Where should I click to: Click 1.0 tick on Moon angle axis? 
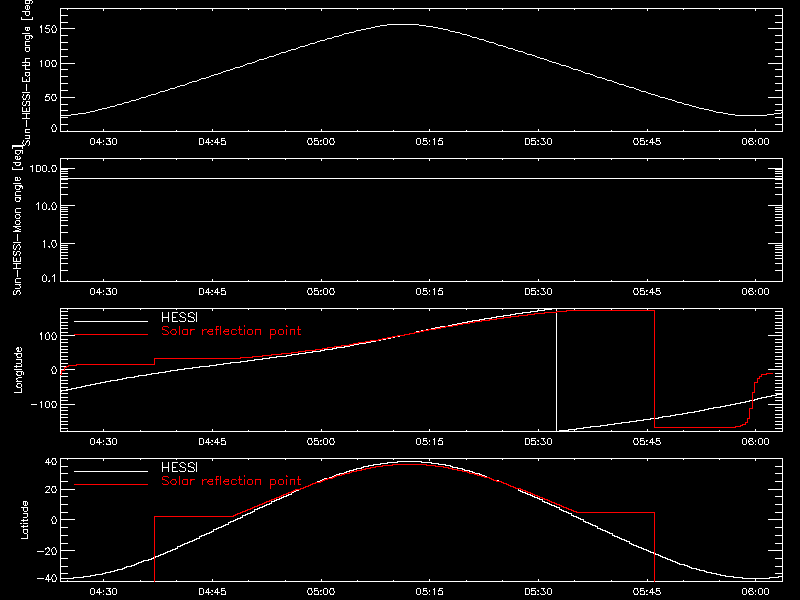click(49, 244)
